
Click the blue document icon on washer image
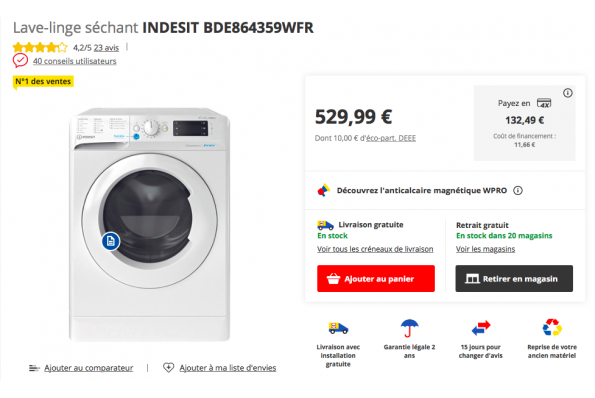[110, 241]
